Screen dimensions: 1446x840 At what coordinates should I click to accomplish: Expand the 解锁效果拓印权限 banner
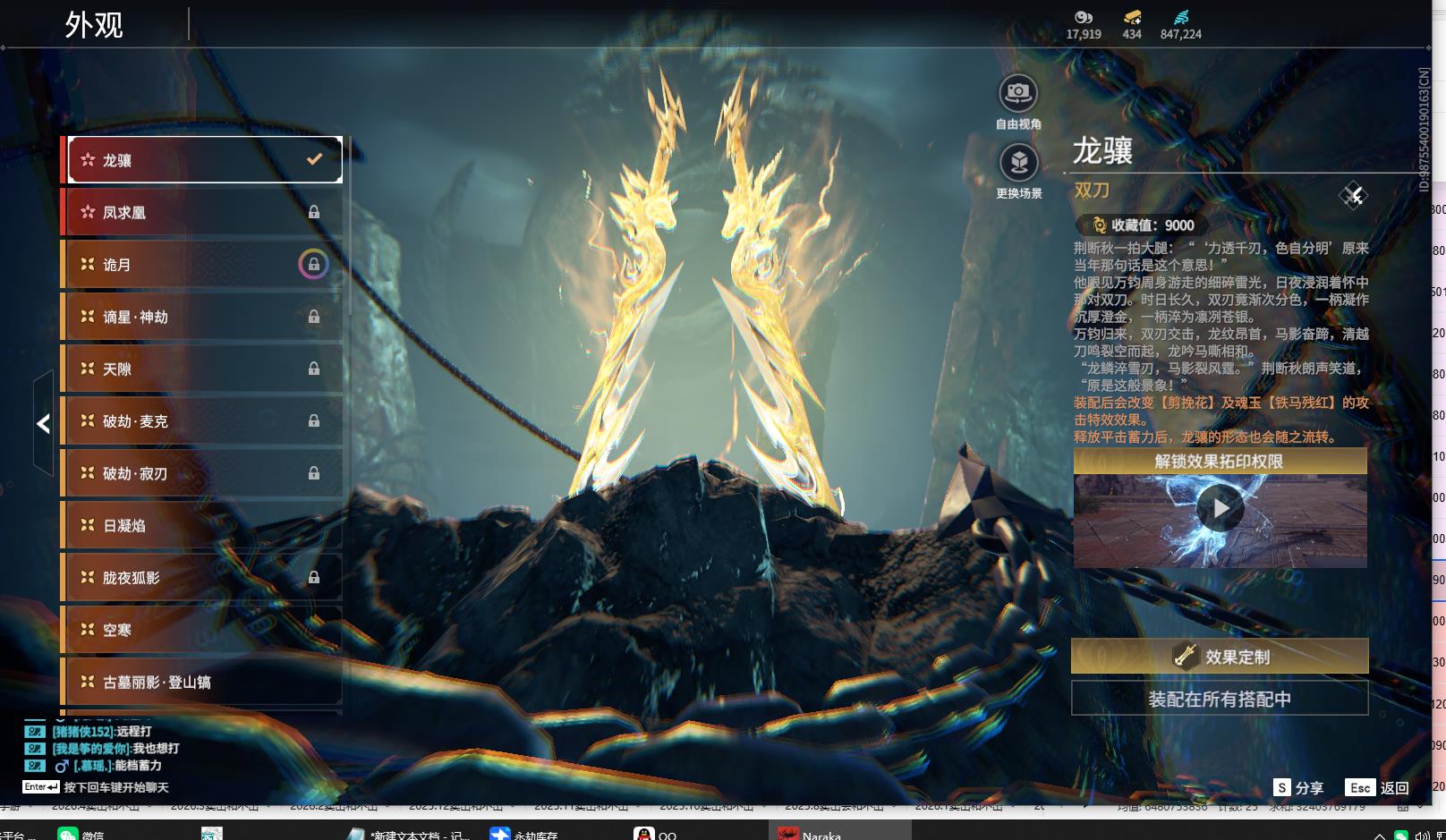pos(1219,462)
